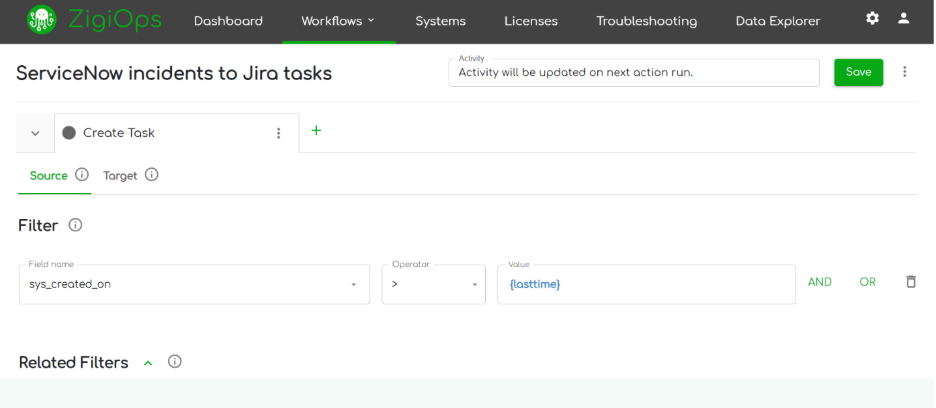Open the workflow more options menu beside Save
Viewport: 936px width, 408px height.
905,72
